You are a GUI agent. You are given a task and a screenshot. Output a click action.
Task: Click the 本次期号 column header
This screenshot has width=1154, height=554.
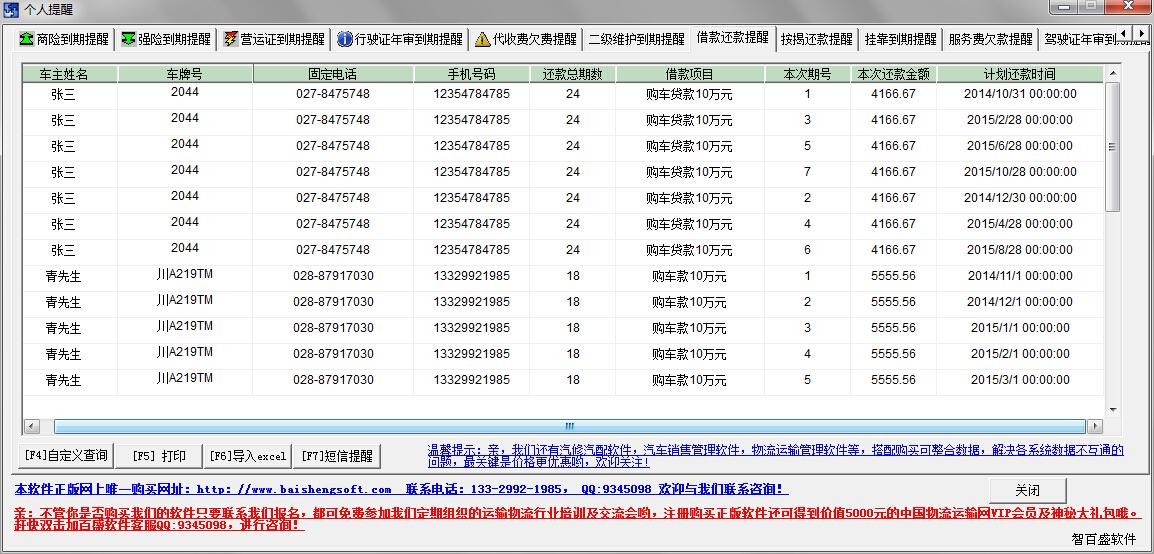pos(807,74)
